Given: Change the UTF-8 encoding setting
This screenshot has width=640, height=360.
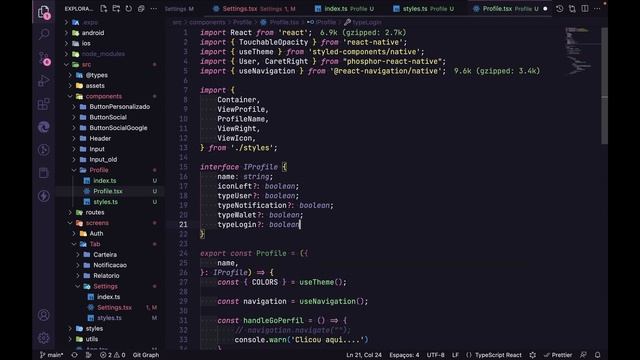Looking at the screenshot, I should coord(436,355).
